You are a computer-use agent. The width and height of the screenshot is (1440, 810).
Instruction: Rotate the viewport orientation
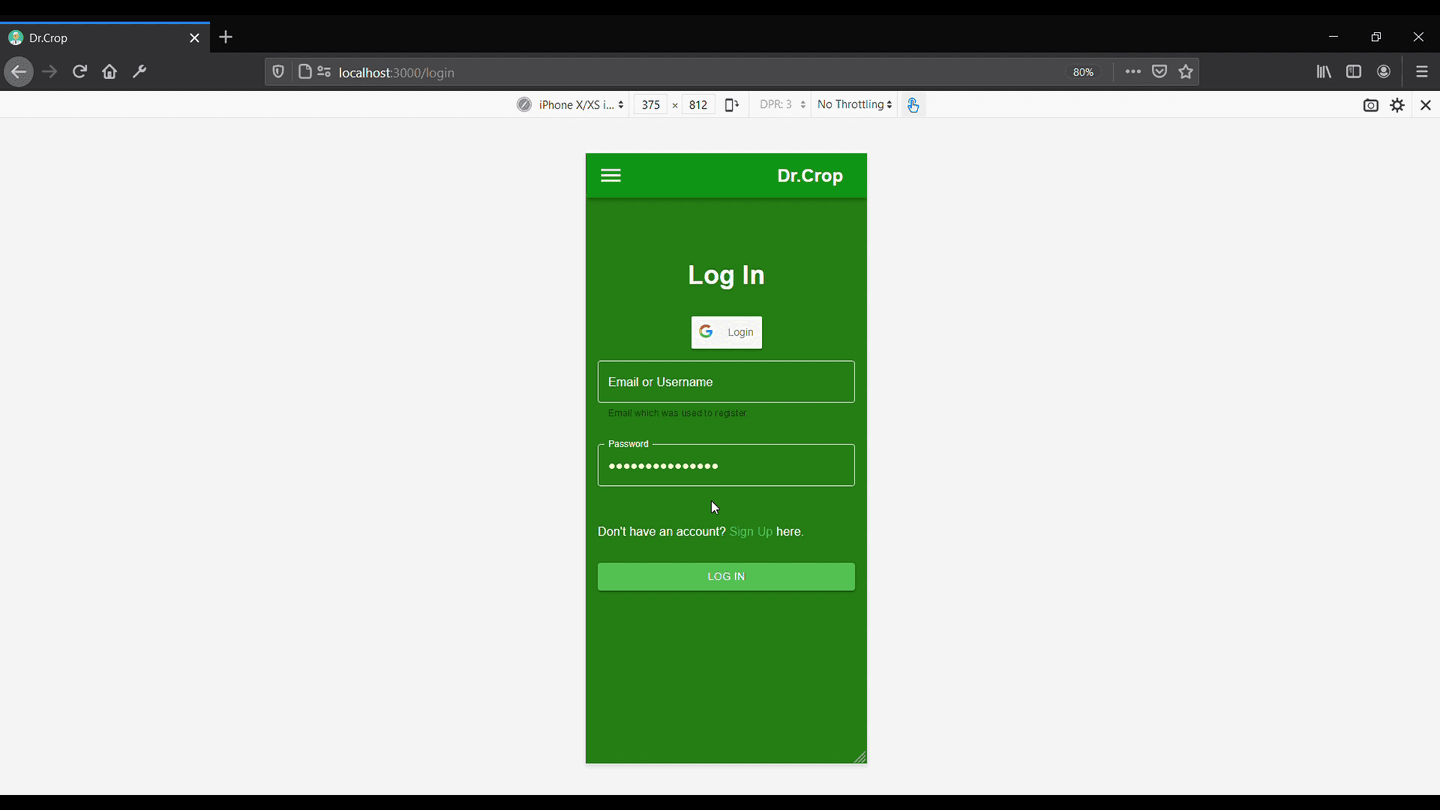click(x=732, y=105)
